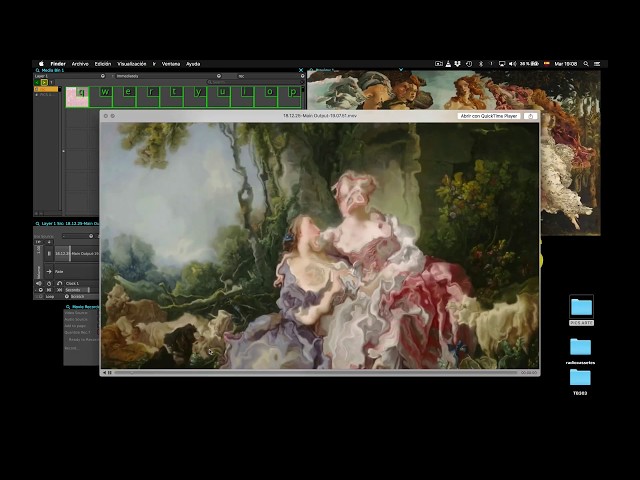This screenshot has height=480, width=640.
Task: Open the Inmediately trigger dropdown
Action: point(168,76)
